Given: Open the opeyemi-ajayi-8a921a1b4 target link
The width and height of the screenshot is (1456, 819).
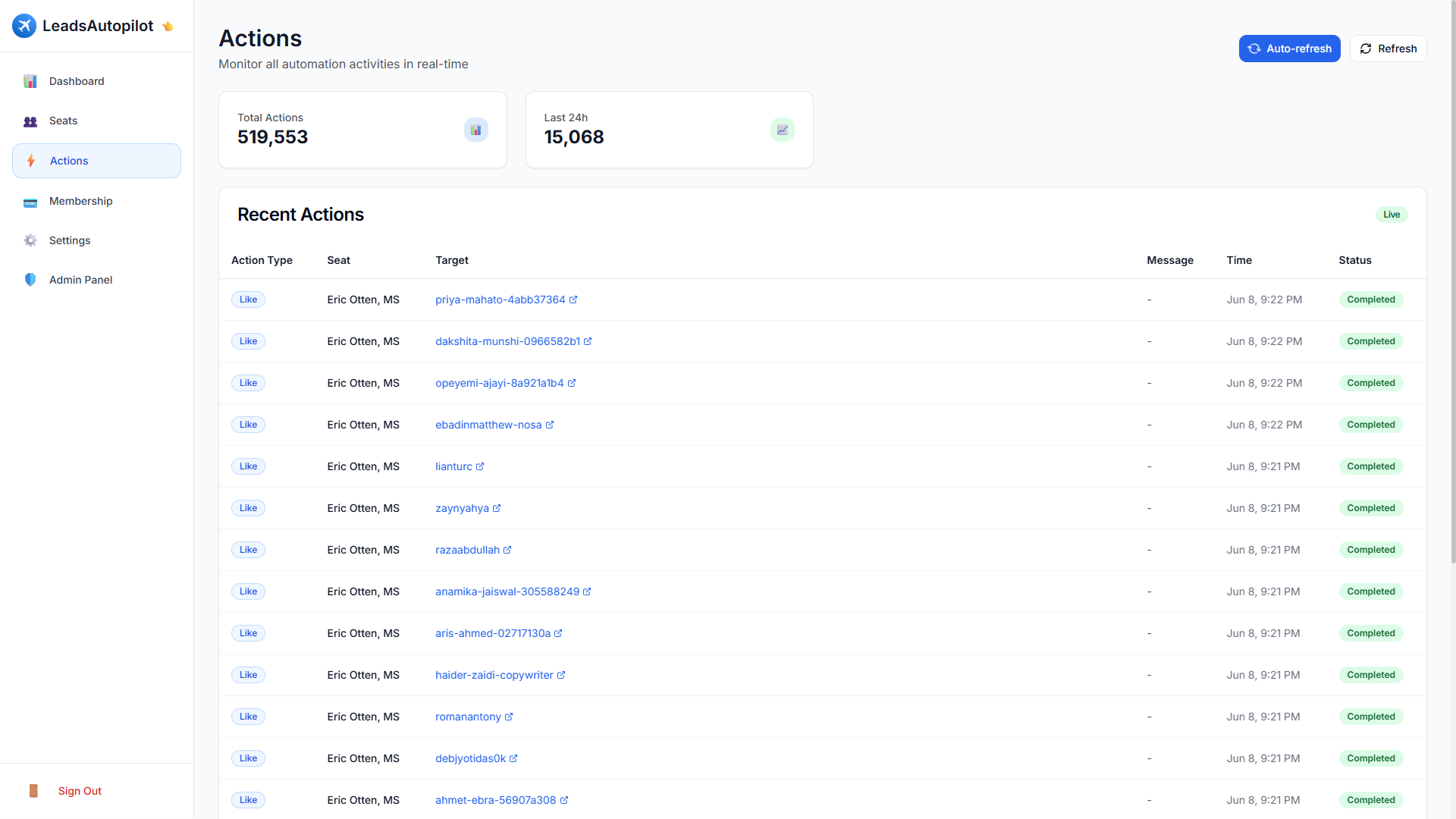Looking at the screenshot, I should coord(500,383).
